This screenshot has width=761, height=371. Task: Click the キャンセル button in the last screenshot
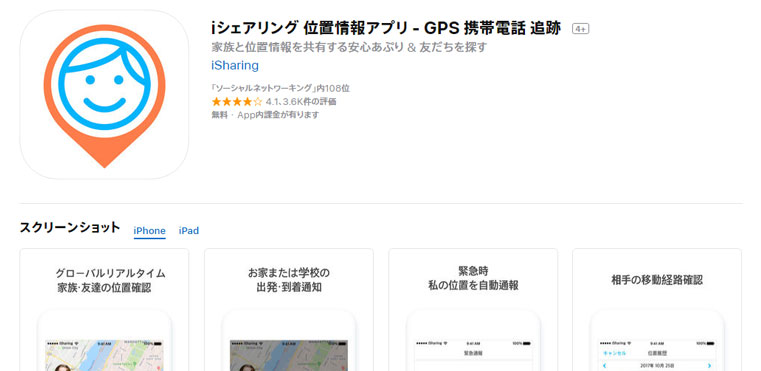click(614, 353)
